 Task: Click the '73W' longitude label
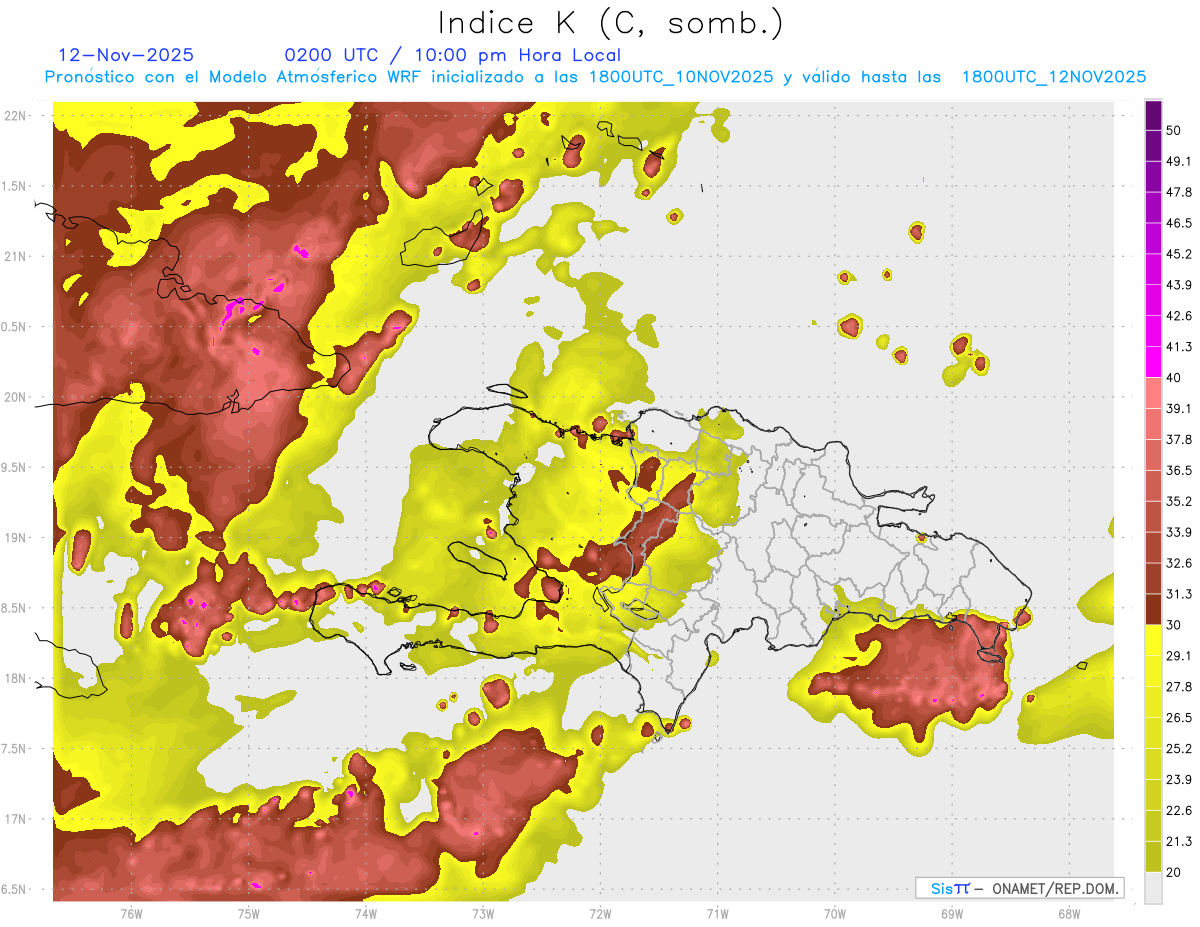click(483, 914)
